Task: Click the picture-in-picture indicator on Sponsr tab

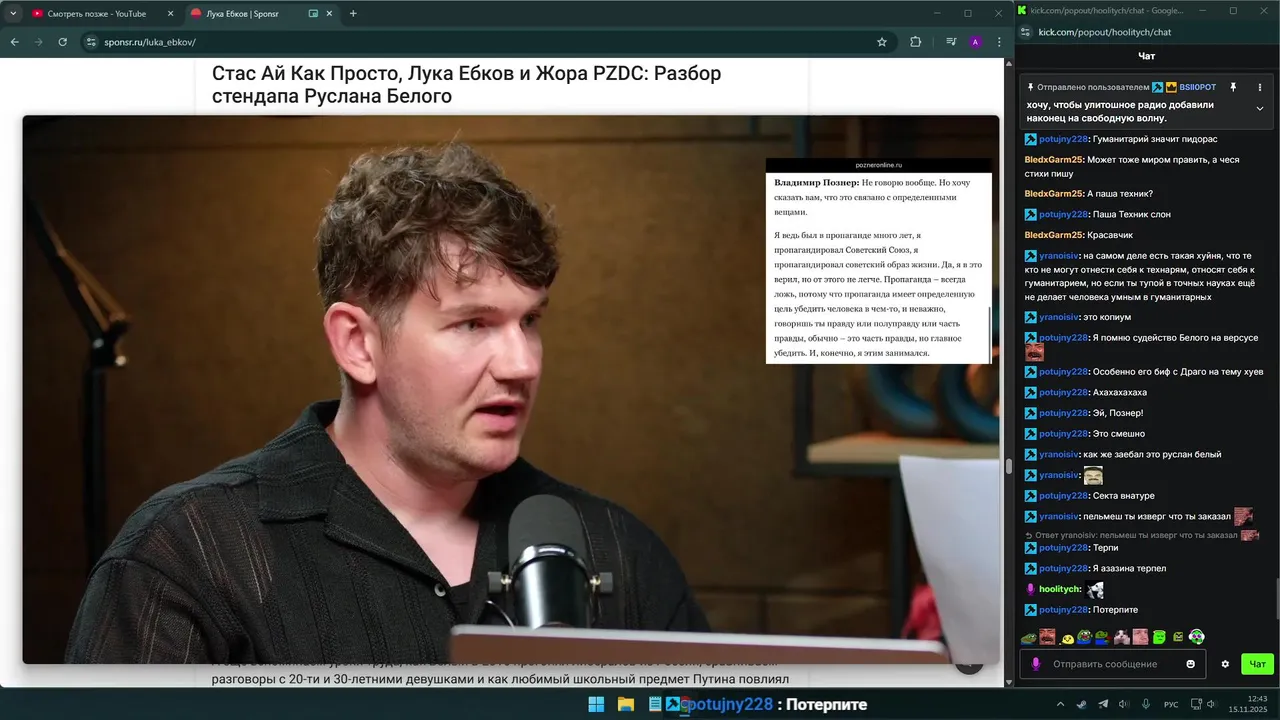Action: click(313, 14)
